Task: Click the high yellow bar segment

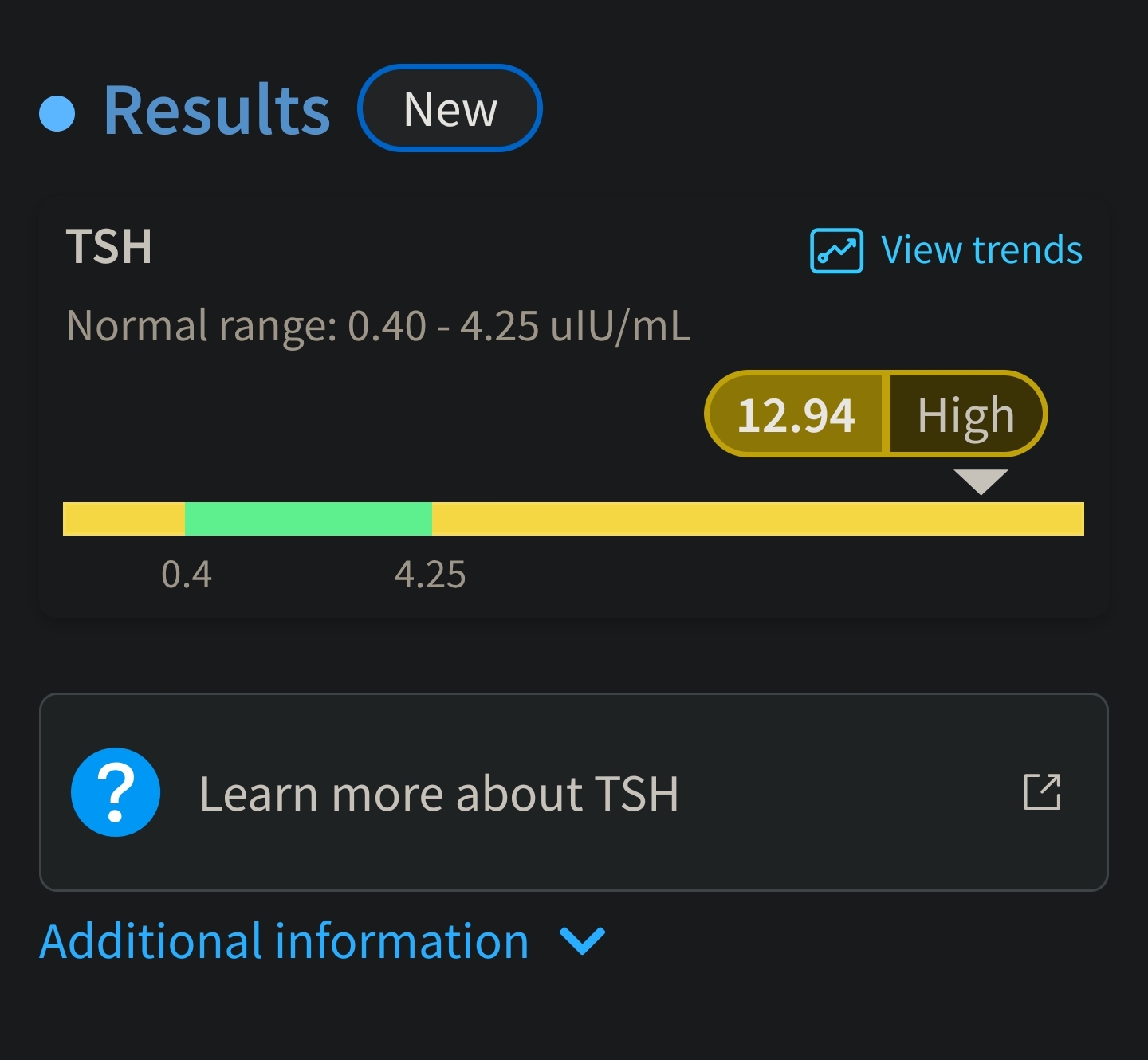Action: point(757,519)
